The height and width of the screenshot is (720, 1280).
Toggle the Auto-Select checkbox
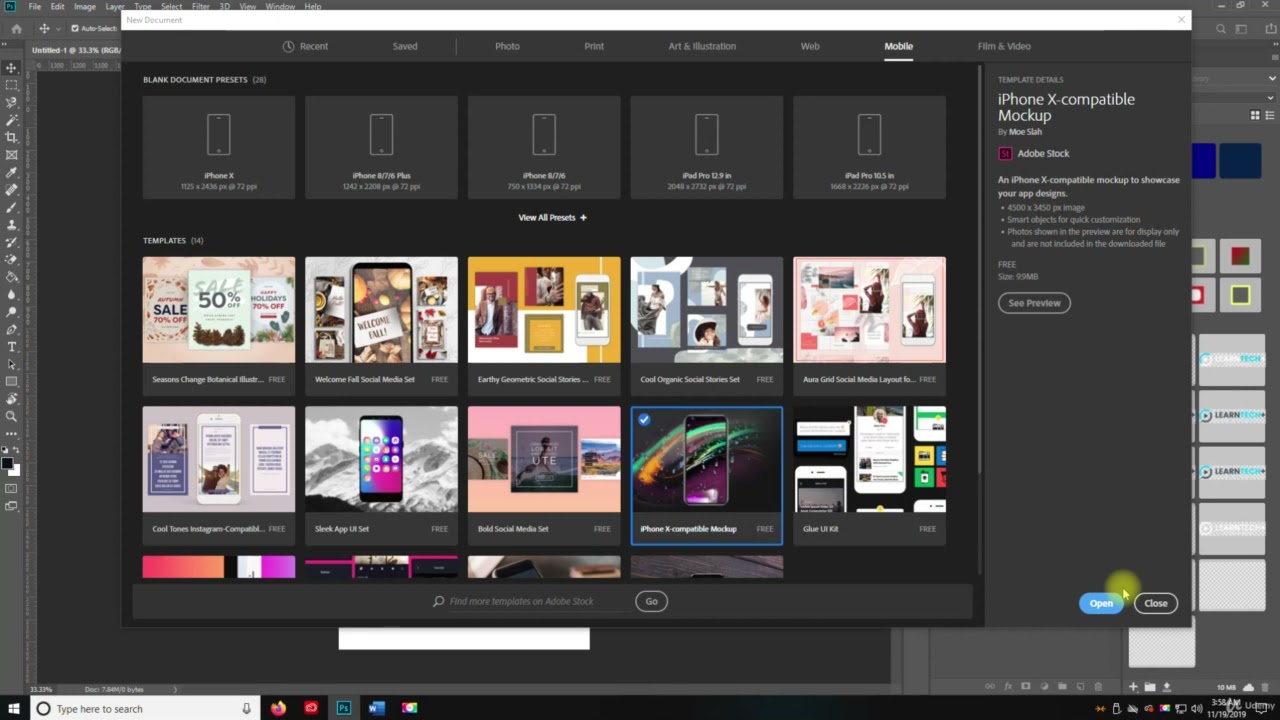point(75,28)
